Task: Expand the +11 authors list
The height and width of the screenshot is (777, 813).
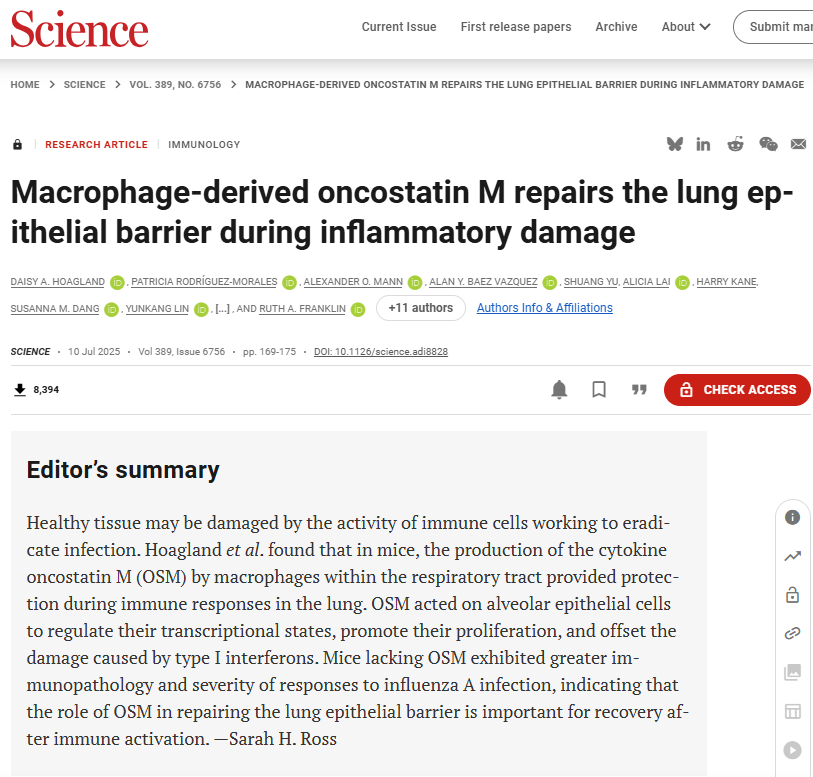Action: 420,308
